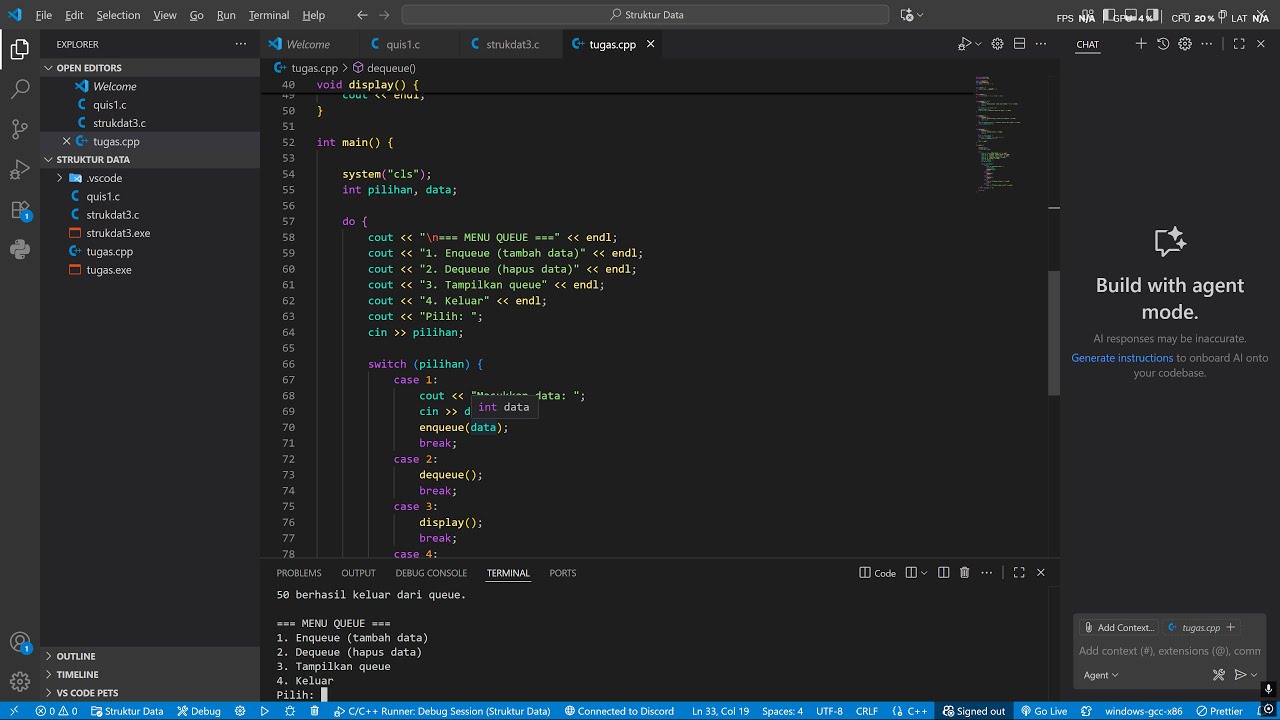Image resolution: width=1280 pixels, height=720 pixels.
Task: Open terminal launch profile dropdown
Action: tap(924, 573)
